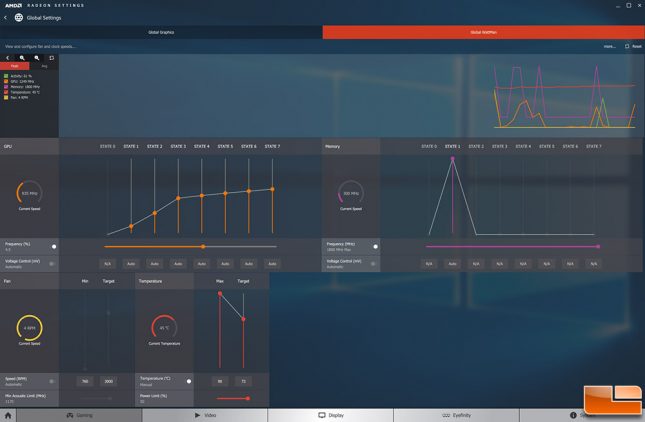The image size is (645, 422).
Task: Click the temperature Target red point
Action: (244, 319)
